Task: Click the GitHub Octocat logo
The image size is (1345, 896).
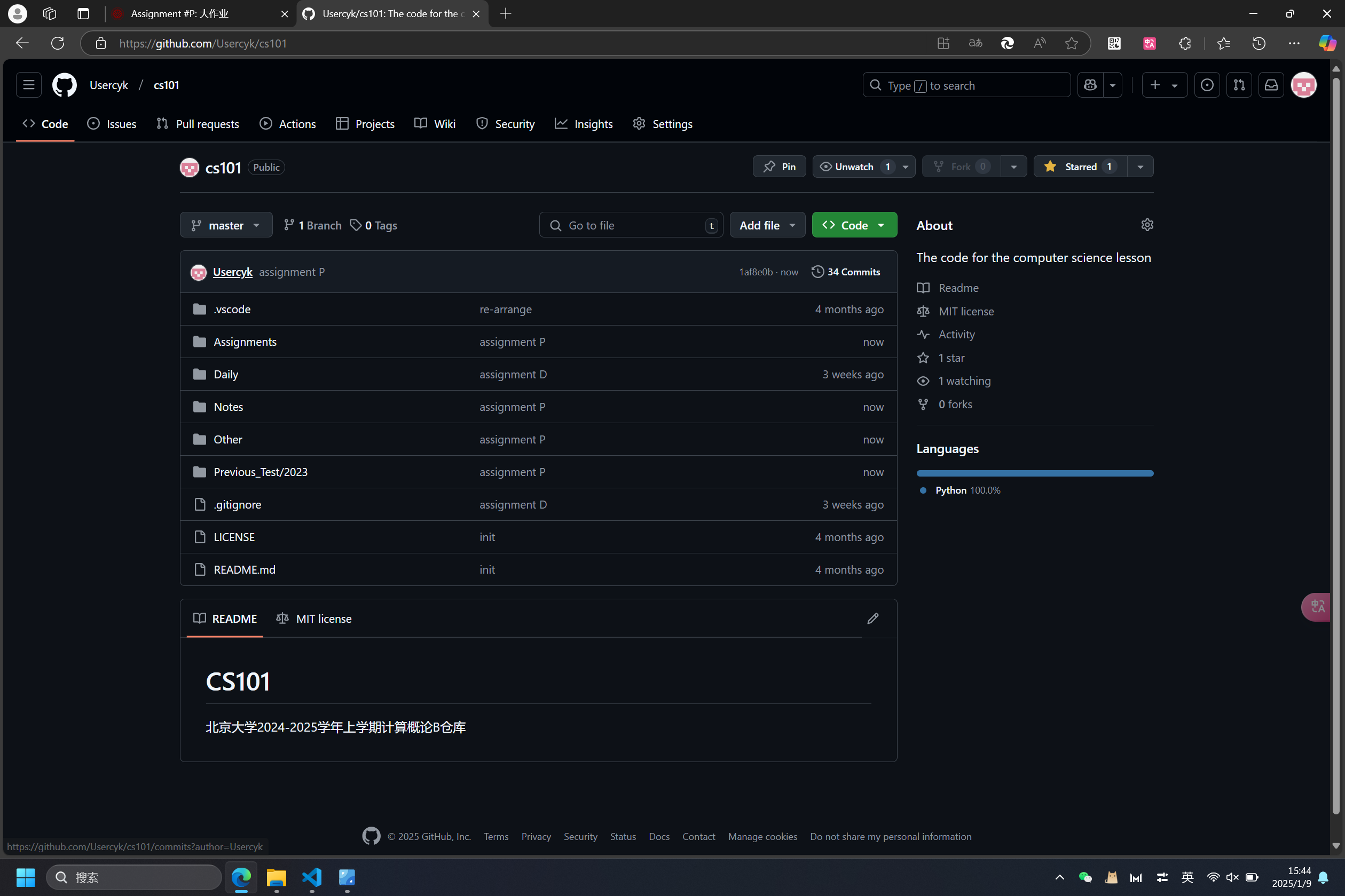Action: [x=64, y=85]
